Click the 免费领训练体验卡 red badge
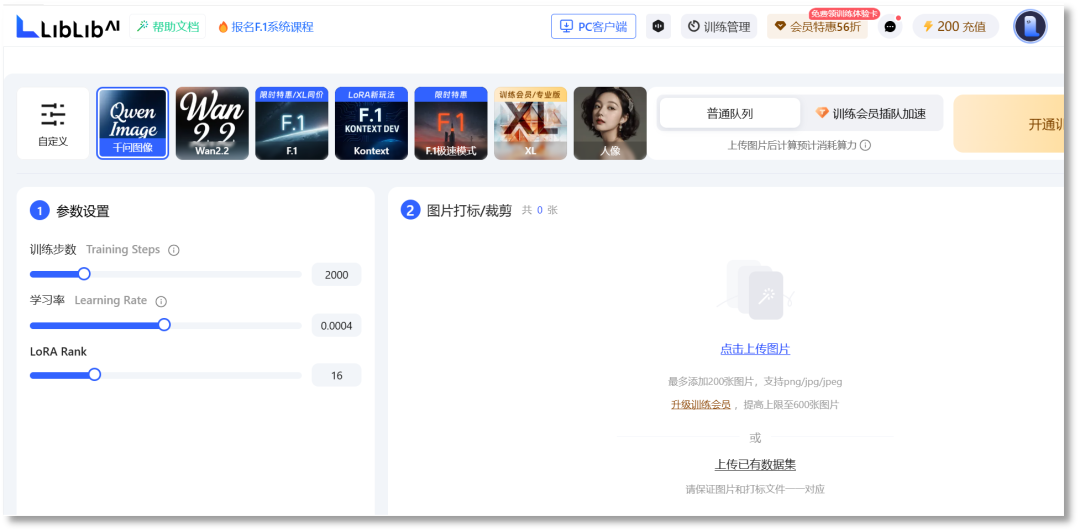 pos(844,13)
